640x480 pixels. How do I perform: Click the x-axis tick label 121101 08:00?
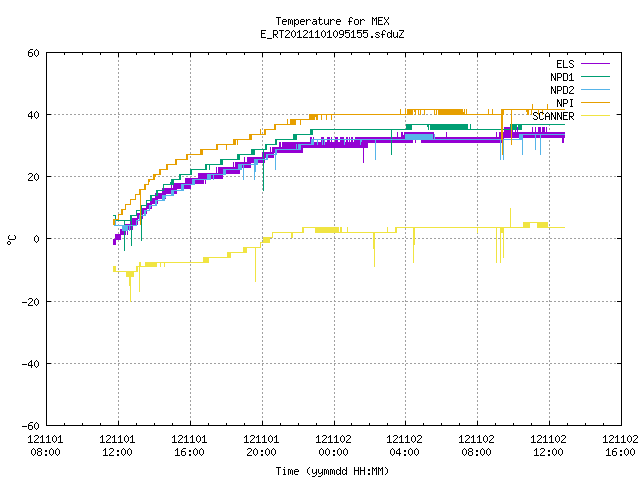point(45,446)
